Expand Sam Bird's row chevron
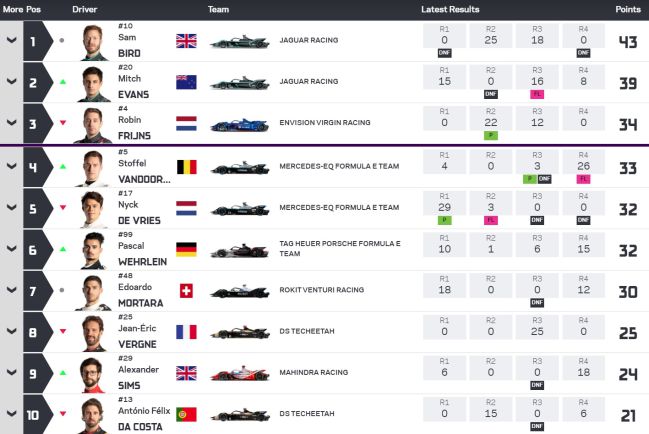Viewport: 649px width, 434px height. pos(11,41)
